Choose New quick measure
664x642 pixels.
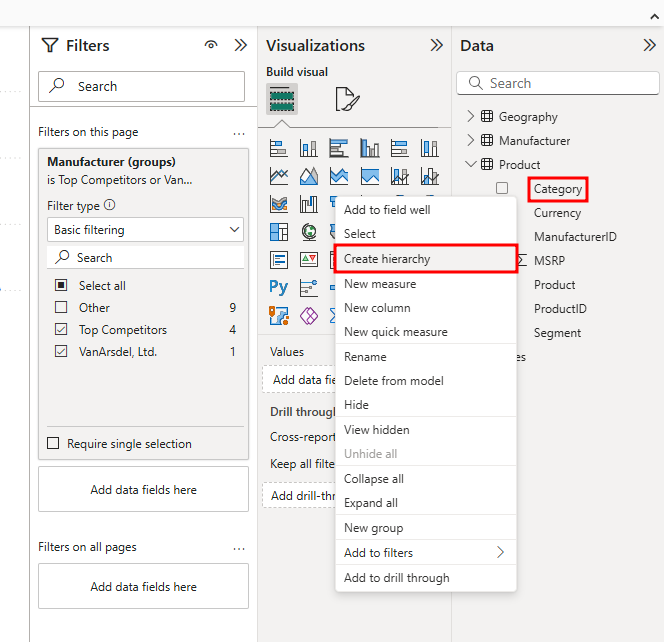pos(426,332)
